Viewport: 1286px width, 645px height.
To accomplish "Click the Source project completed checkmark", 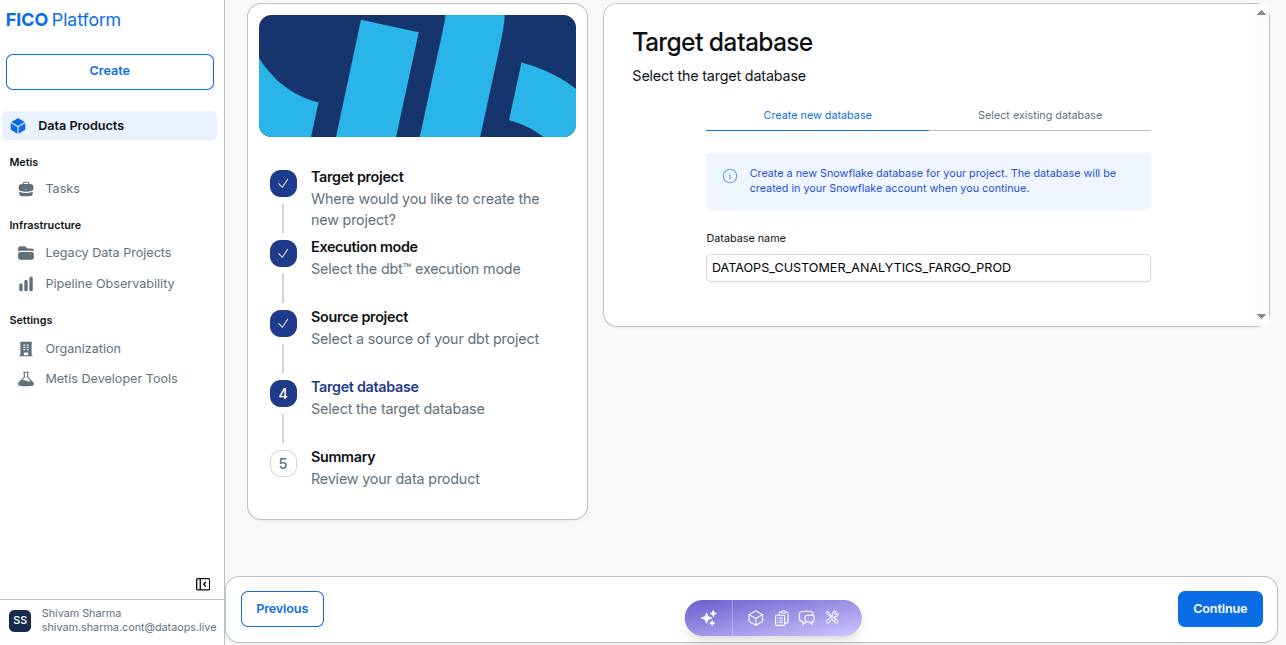I will point(283,324).
